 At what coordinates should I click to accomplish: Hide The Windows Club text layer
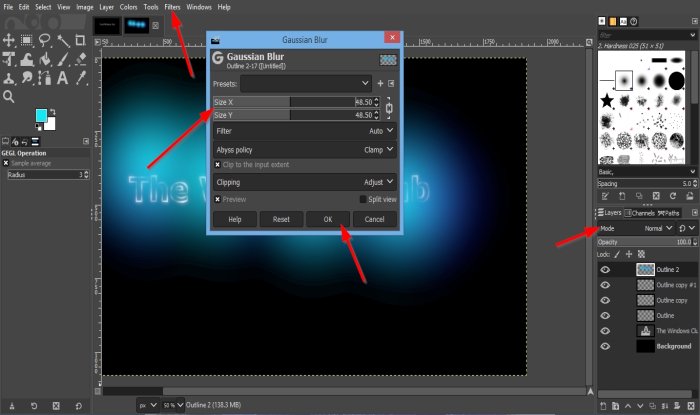605,331
